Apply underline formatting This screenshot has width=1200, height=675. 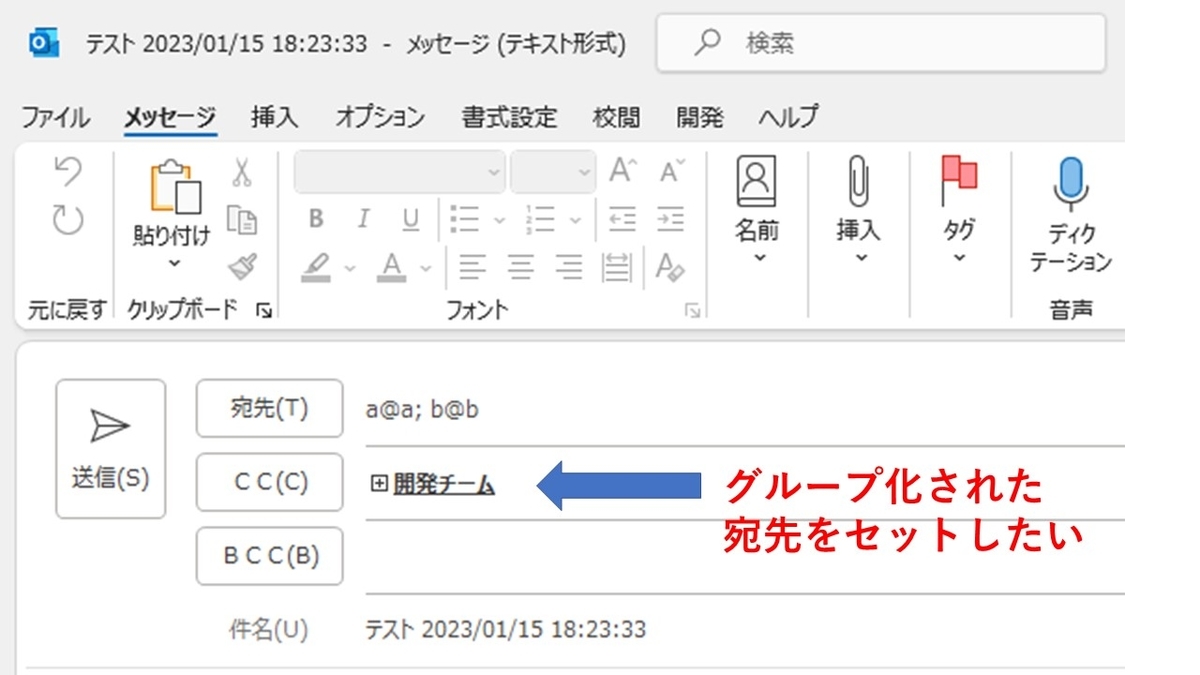[410, 218]
